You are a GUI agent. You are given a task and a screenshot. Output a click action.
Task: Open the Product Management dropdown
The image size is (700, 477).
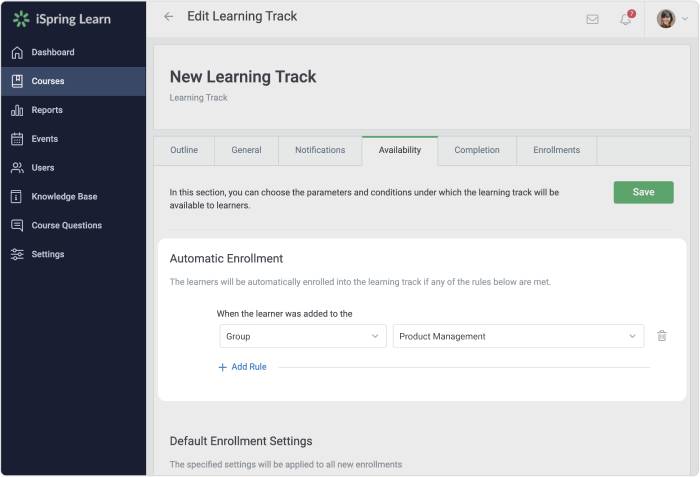click(x=518, y=336)
